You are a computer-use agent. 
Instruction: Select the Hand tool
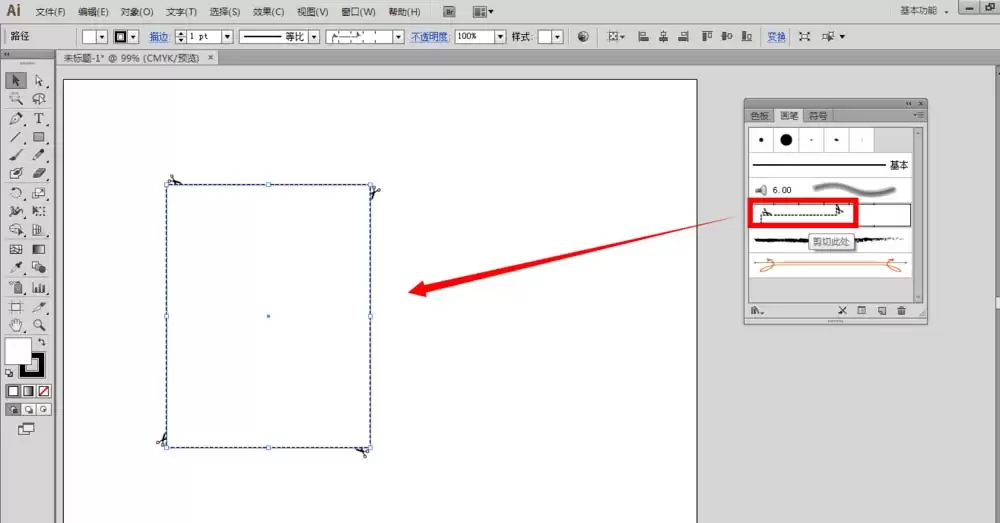[x=16, y=325]
